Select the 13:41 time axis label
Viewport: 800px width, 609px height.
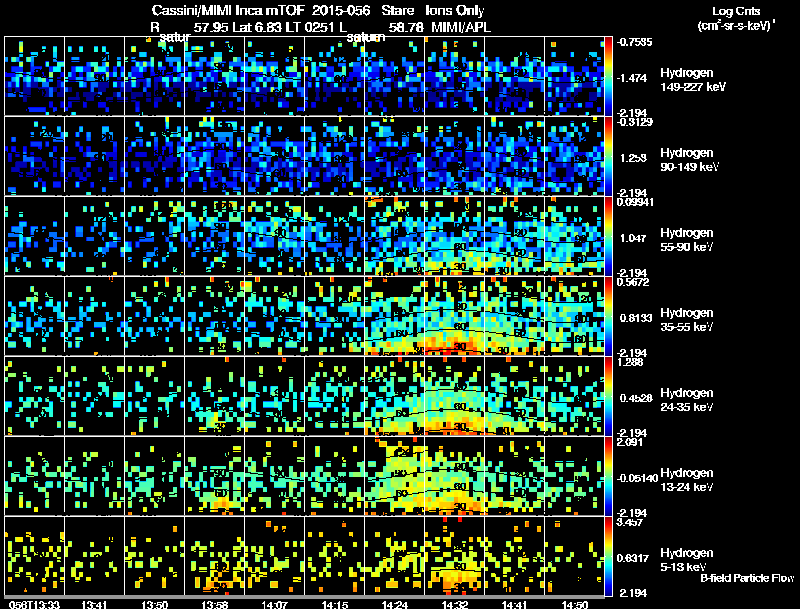(94, 604)
